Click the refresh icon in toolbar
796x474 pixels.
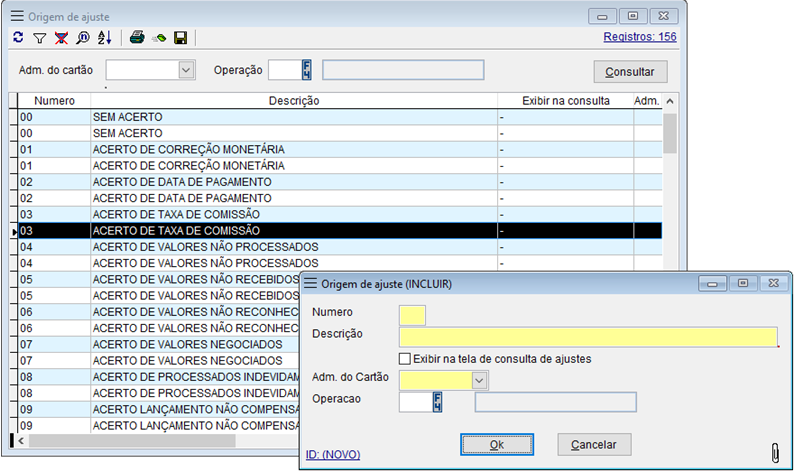click(x=18, y=38)
